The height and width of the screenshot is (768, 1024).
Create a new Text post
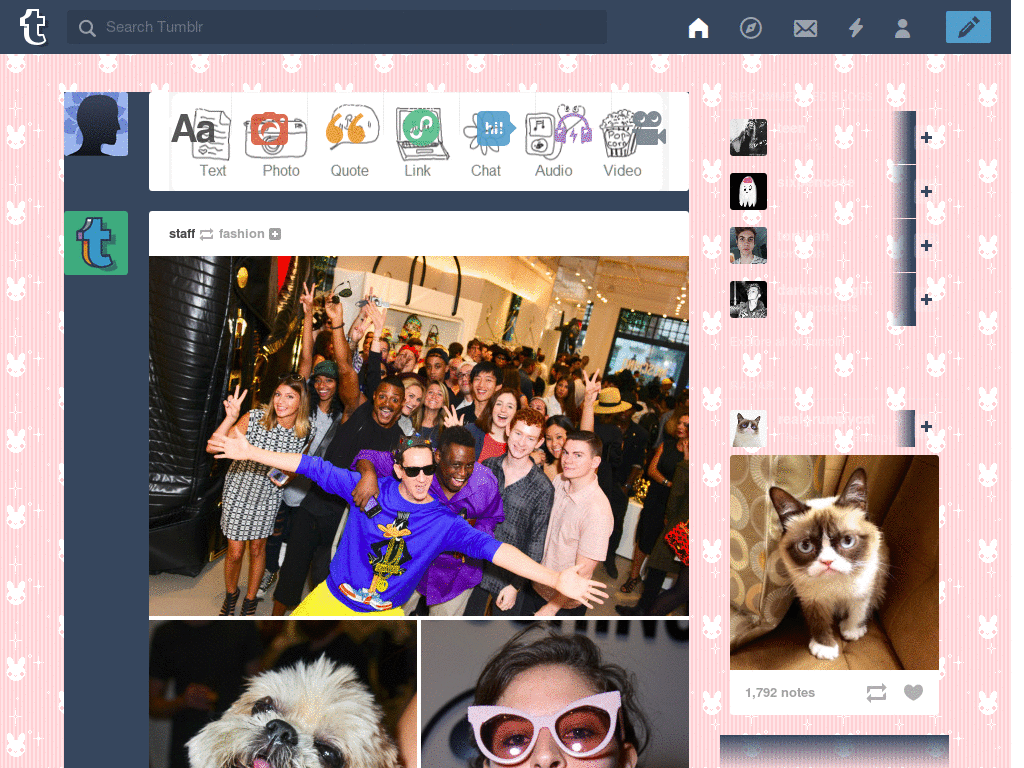(201, 142)
